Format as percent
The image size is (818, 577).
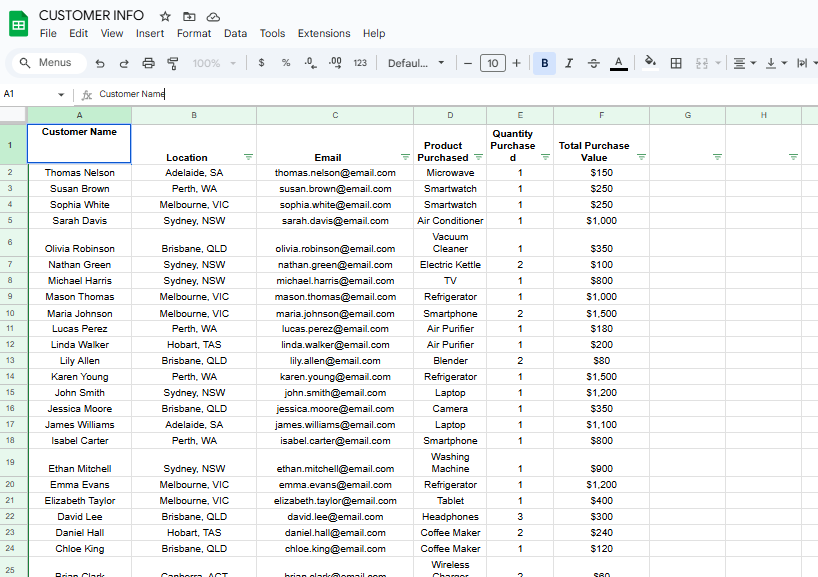[x=286, y=63]
